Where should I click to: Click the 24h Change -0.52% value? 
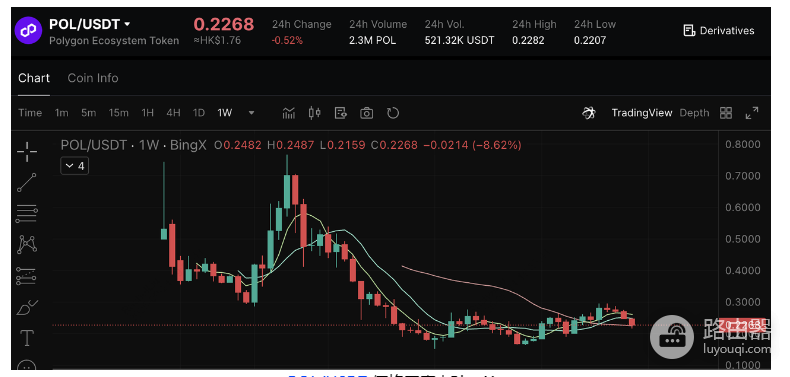click(x=287, y=40)
